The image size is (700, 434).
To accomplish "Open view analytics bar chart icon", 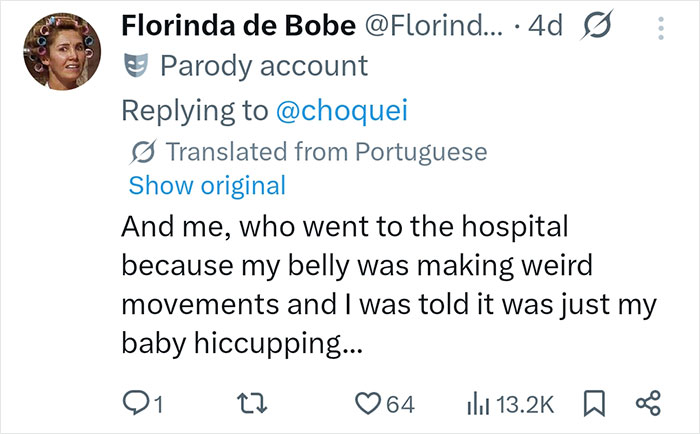I will pyautogui.click(x=477, y=403).
